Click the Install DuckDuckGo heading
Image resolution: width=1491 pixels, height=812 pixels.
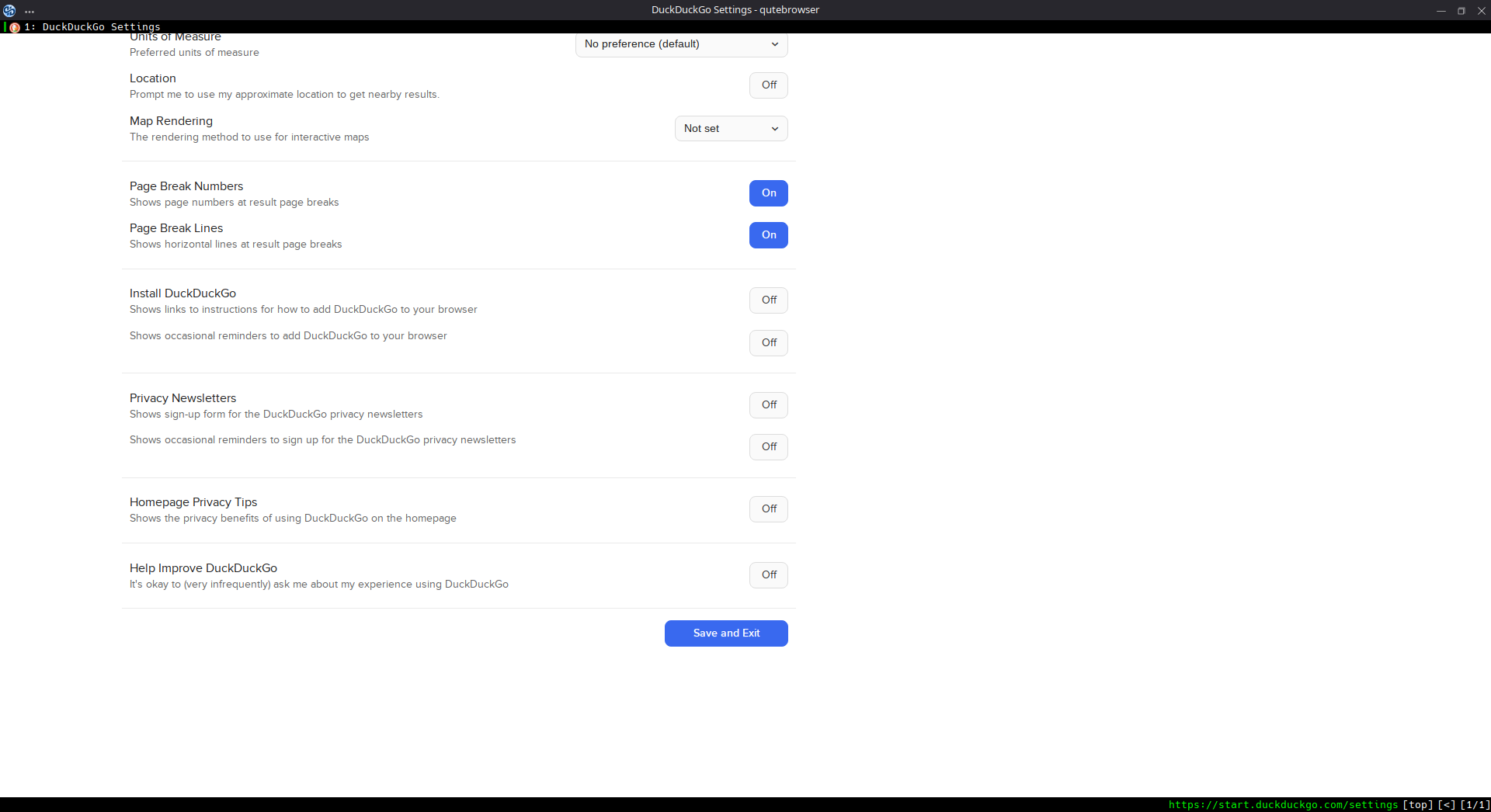(182, 293)
